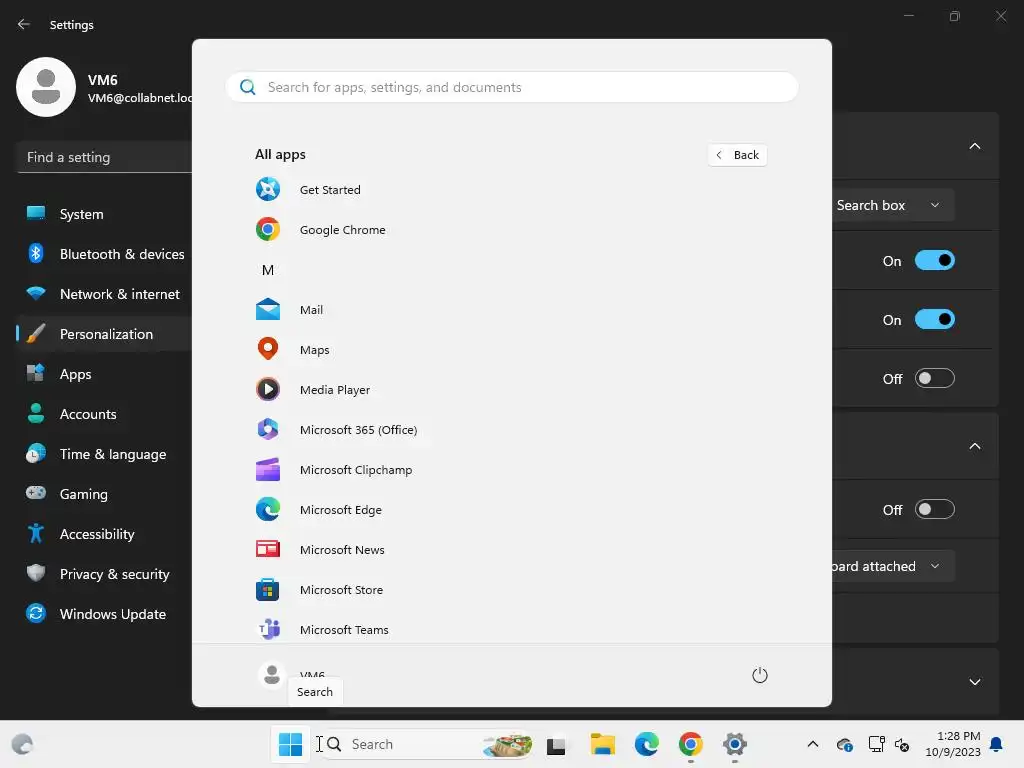Open Google Chrome on the taskbar

690,744
